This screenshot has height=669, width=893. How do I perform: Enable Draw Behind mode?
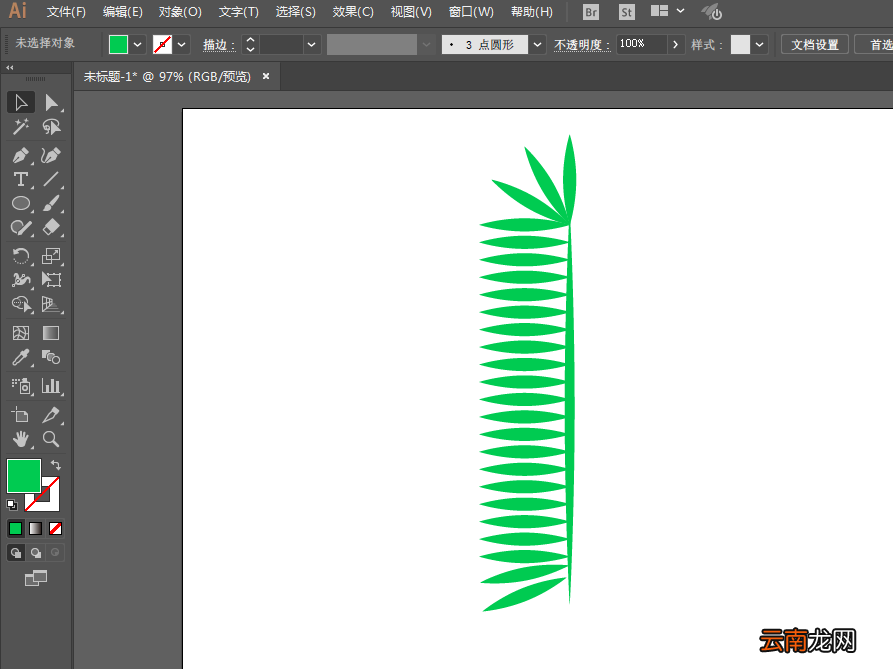point(36,553)
